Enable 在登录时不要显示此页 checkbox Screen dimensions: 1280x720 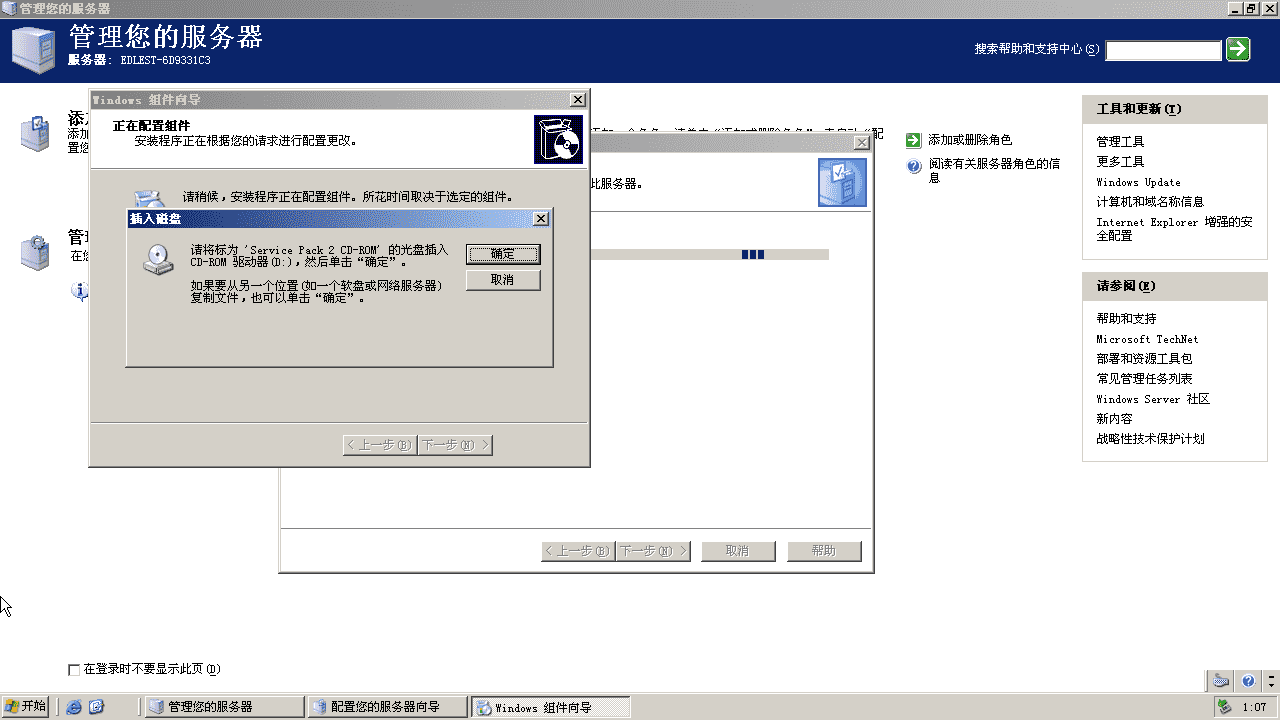click(x=74, y=669)
